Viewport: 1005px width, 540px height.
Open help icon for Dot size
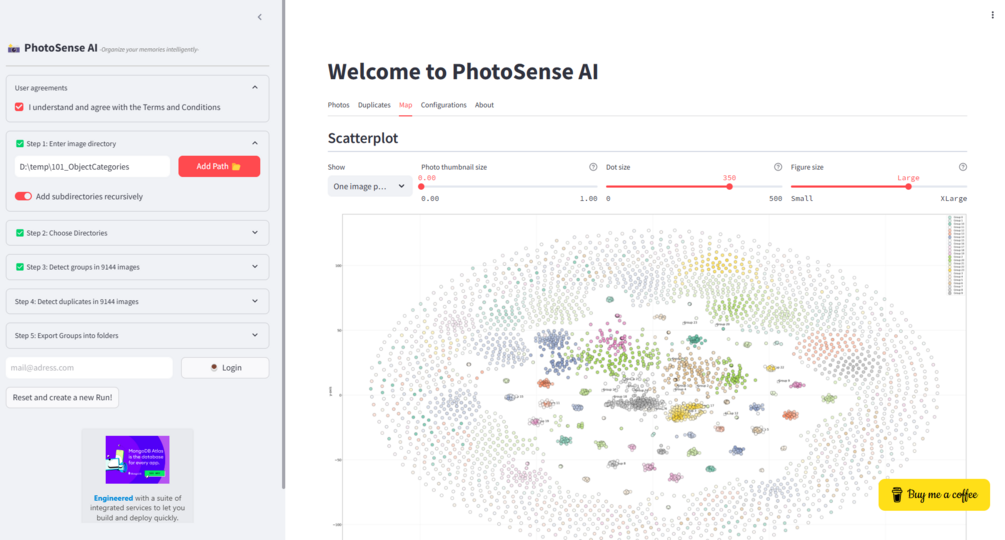point(777,167)
